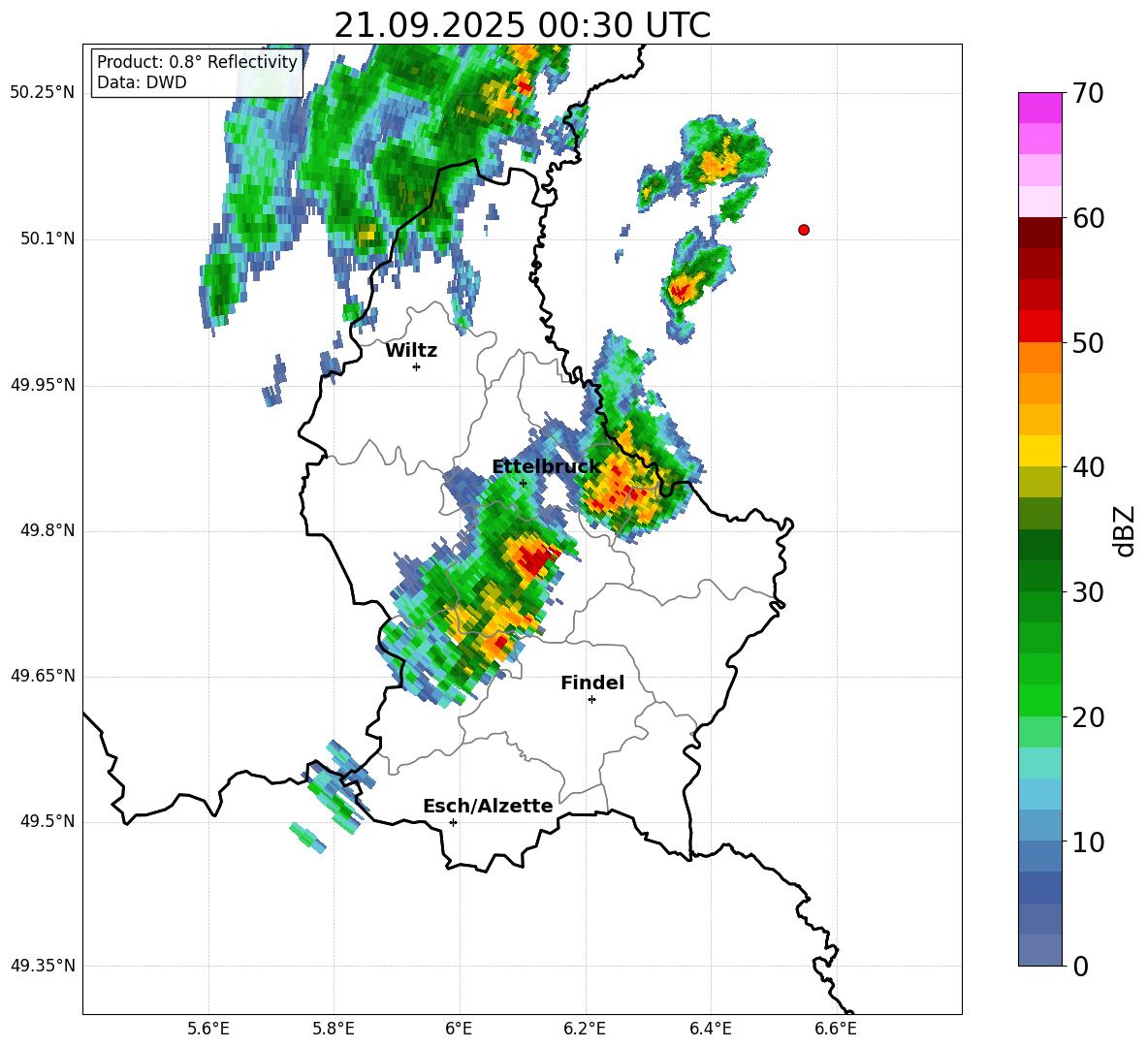Click the 0 dBZ colorbar tick label

1081,966
